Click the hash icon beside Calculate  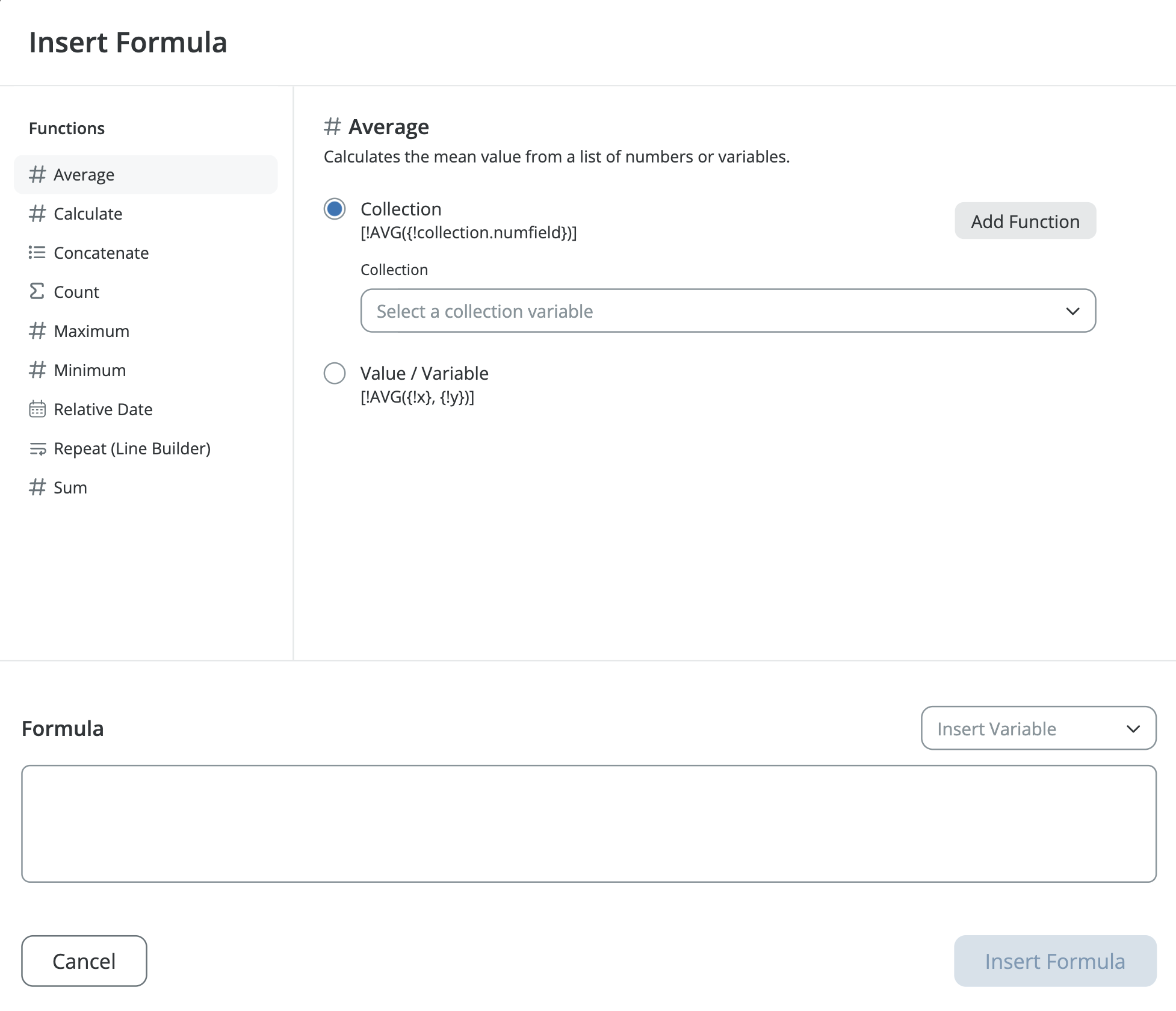(37, 214)
